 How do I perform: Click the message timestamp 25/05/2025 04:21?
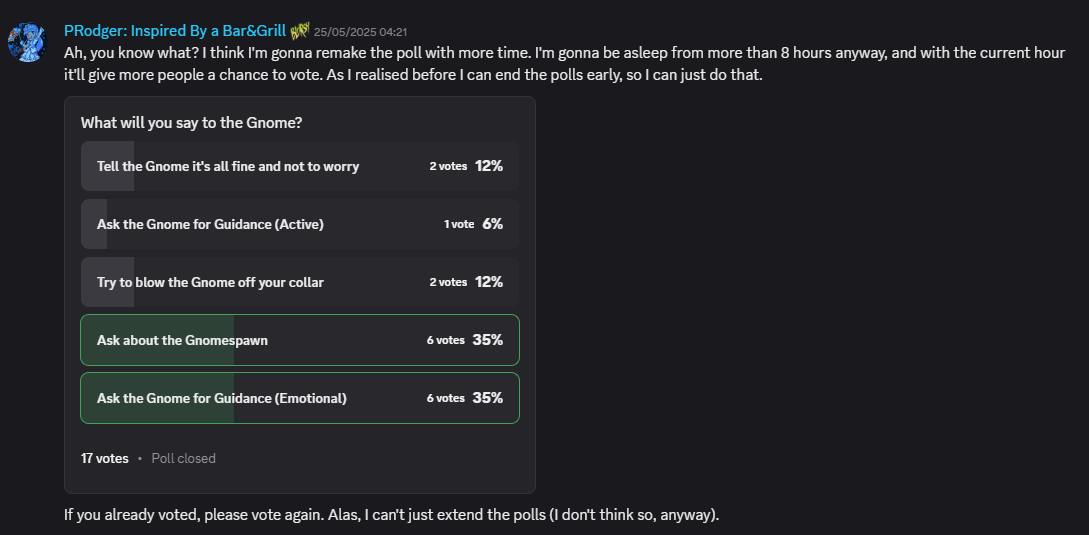click(360, 32)
